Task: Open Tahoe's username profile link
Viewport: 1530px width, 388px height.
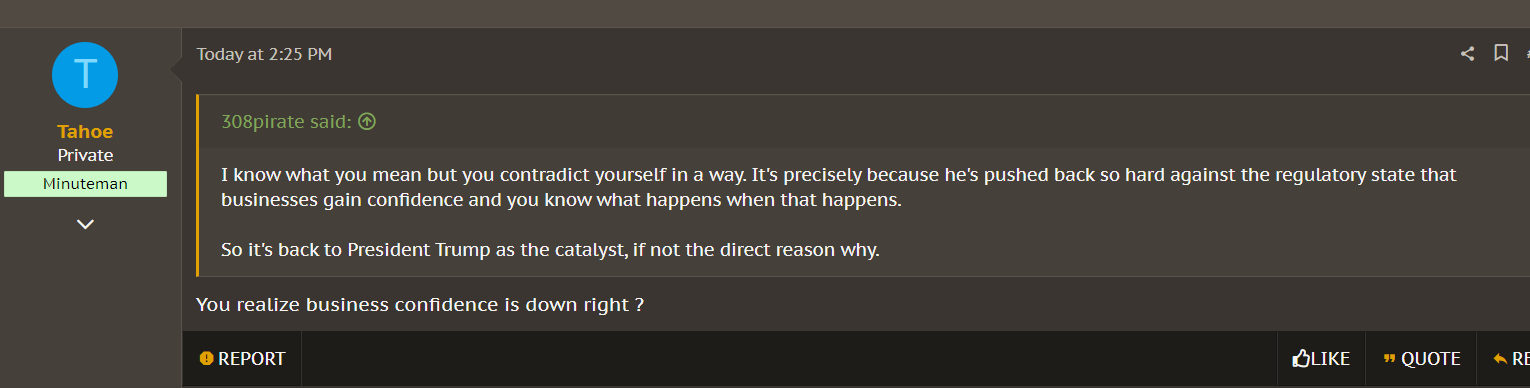Action: (x=85, y=132)
